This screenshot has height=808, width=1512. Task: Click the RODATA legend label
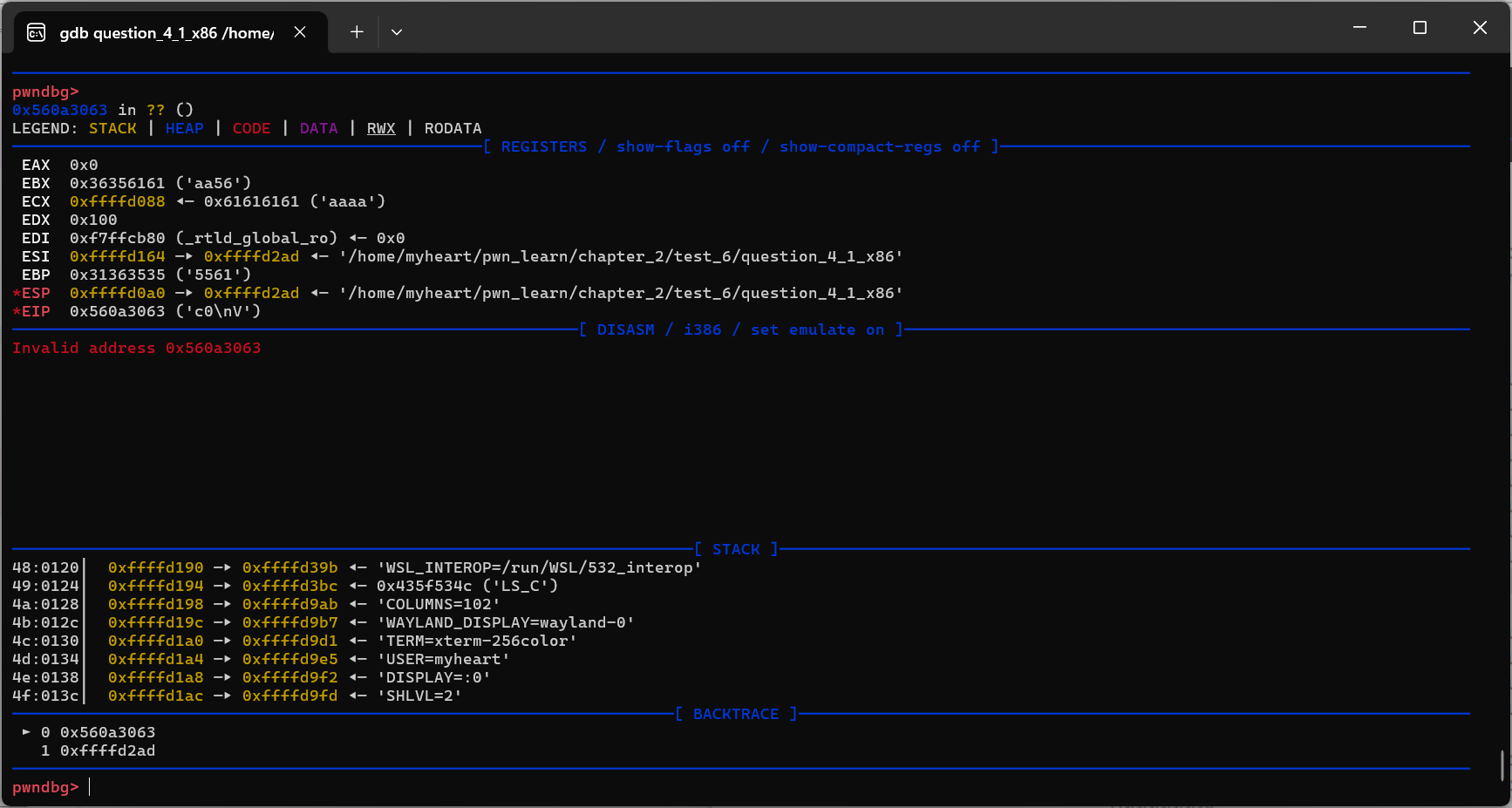click(453, 128)
